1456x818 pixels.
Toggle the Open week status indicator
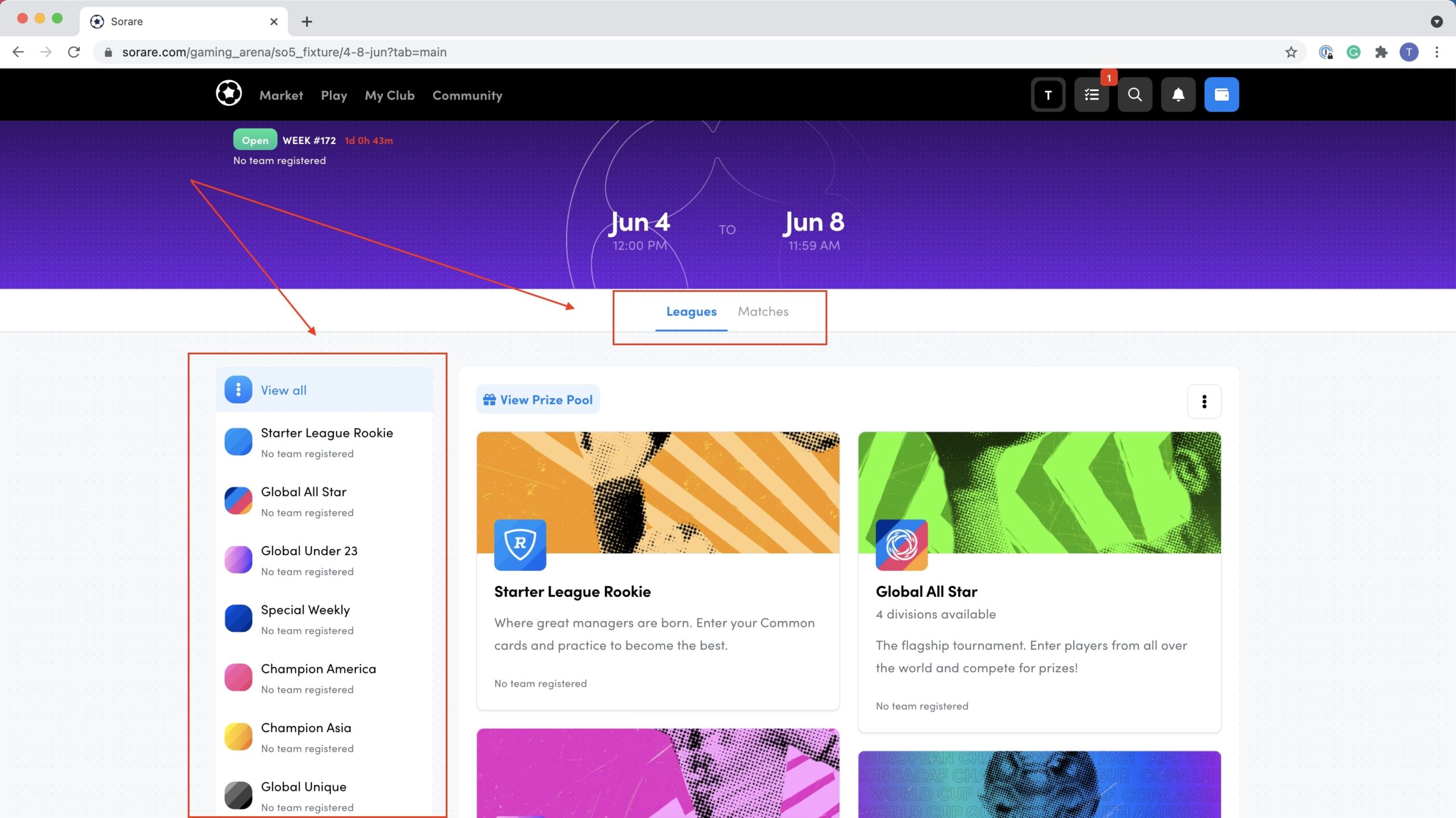pos(254,140)
